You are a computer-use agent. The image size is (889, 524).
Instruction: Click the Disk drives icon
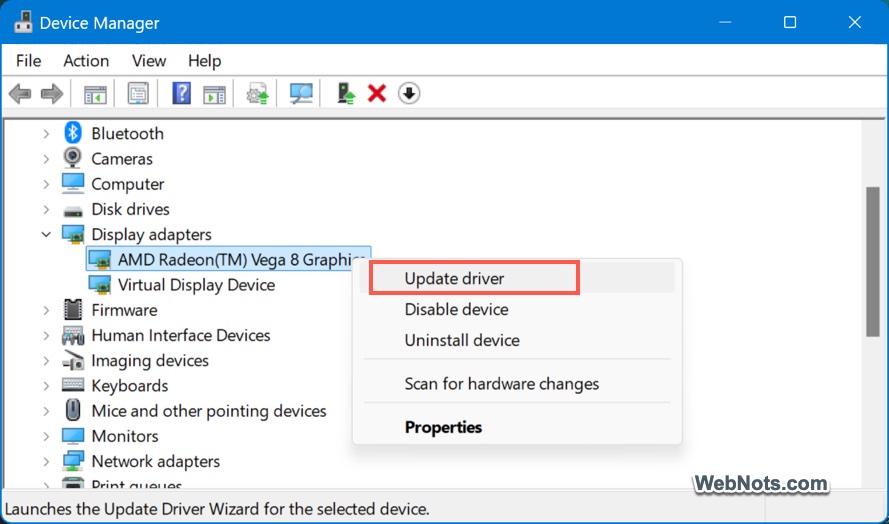73,210
